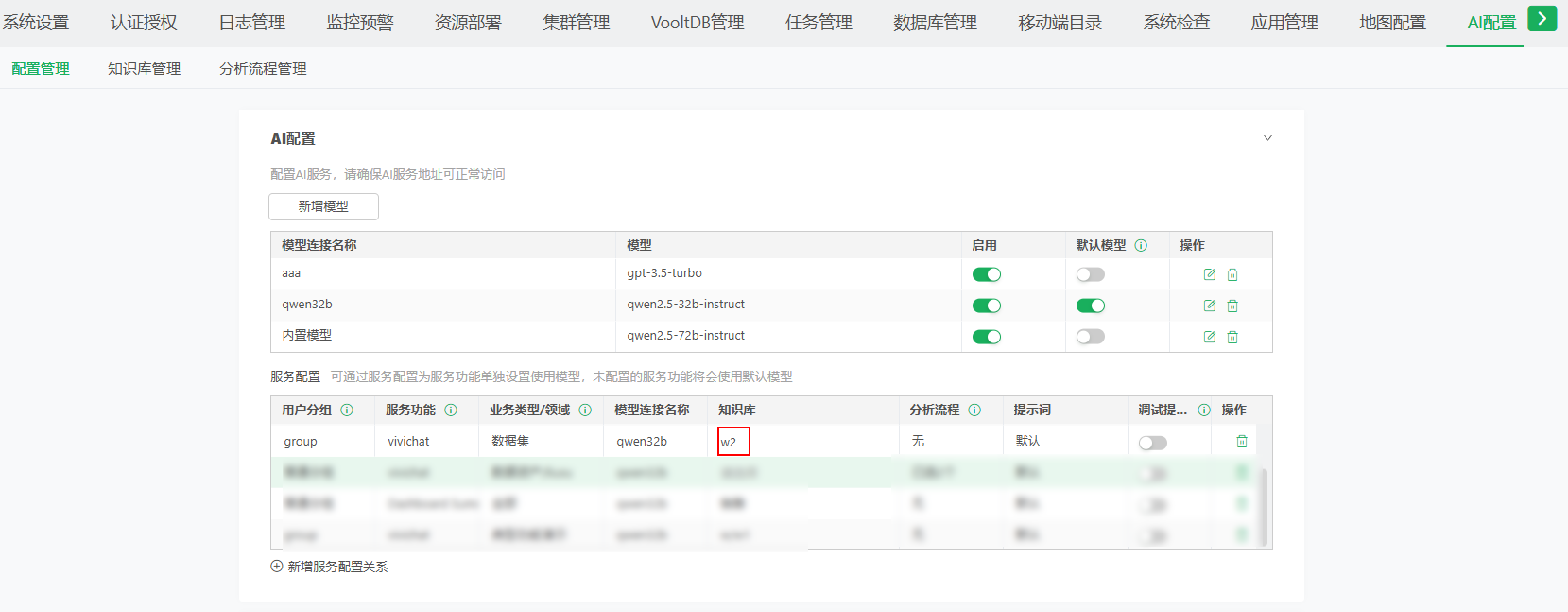Delete the qwen32b model entry
Viewport: 1568px width, 612px height.
(x=1232, y=306)
